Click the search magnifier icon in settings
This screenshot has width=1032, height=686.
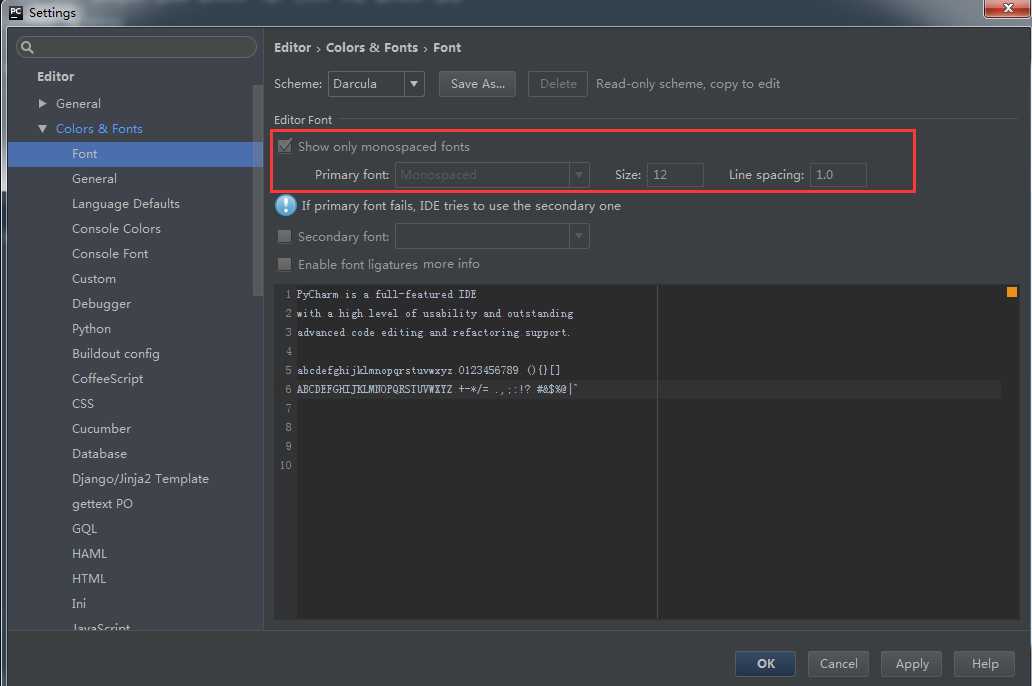27,47
